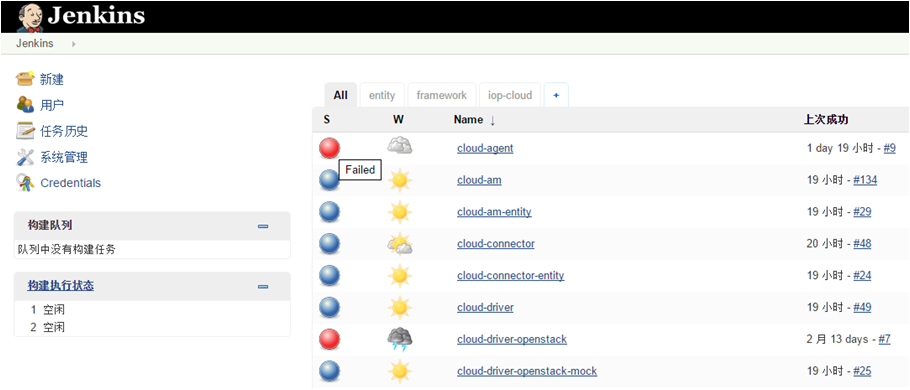Open build #48 of cloud-connector

[x=862, y=244]
